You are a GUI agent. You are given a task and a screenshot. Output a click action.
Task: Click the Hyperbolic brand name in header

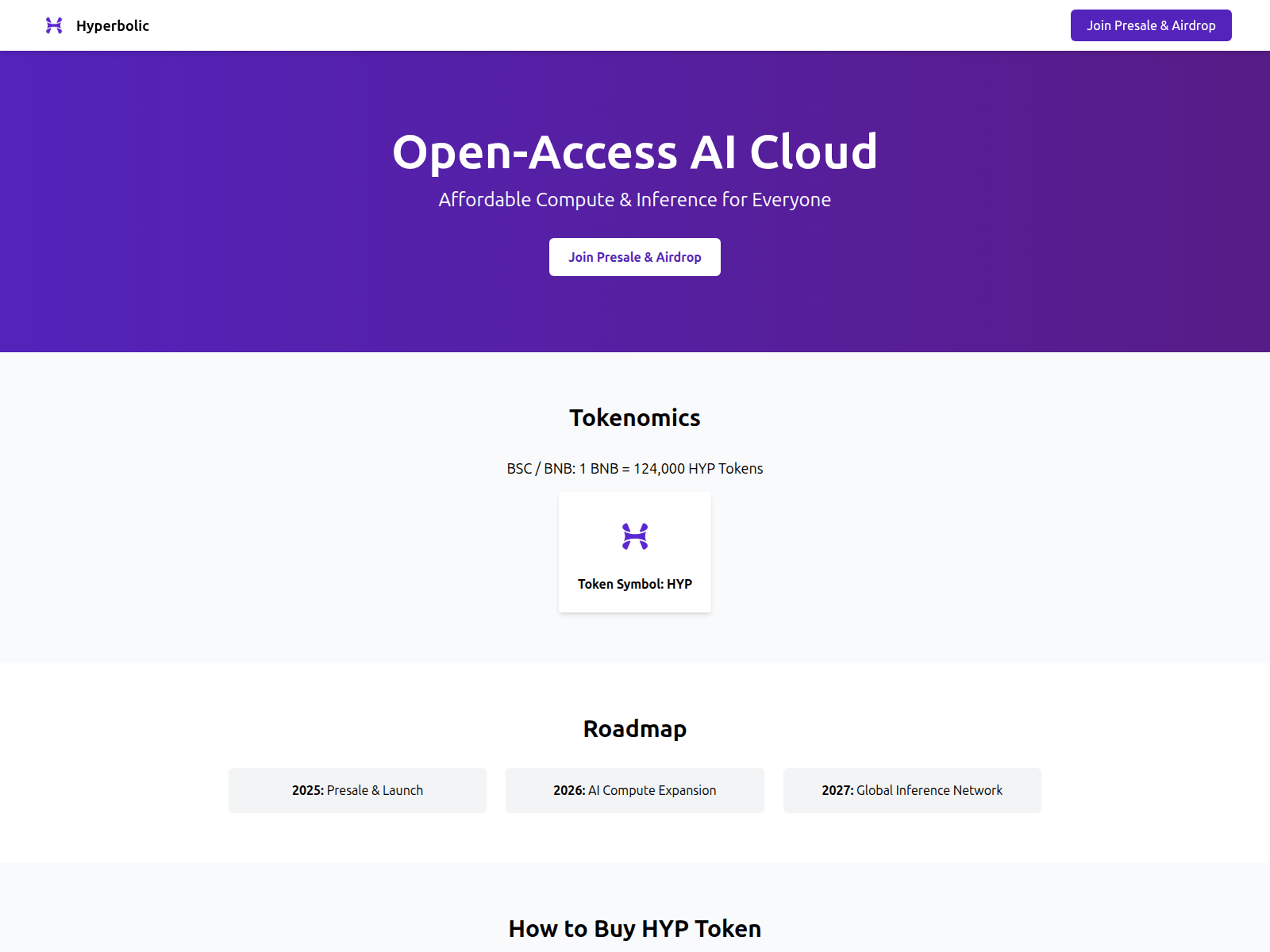pos(113,25)
